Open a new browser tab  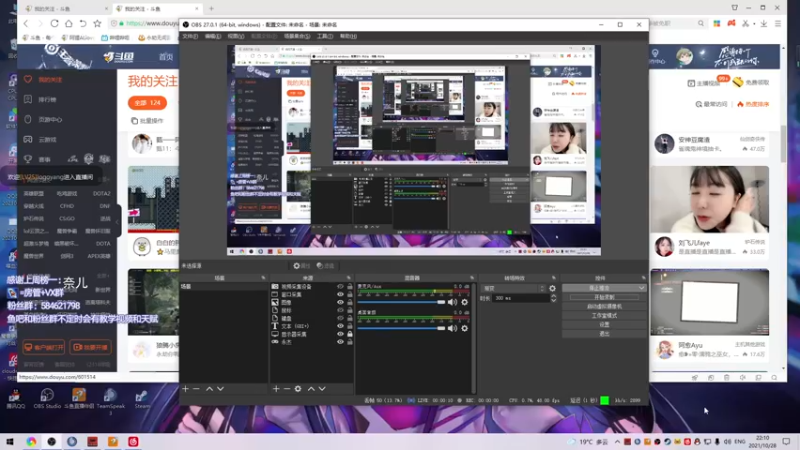(211, 9)
